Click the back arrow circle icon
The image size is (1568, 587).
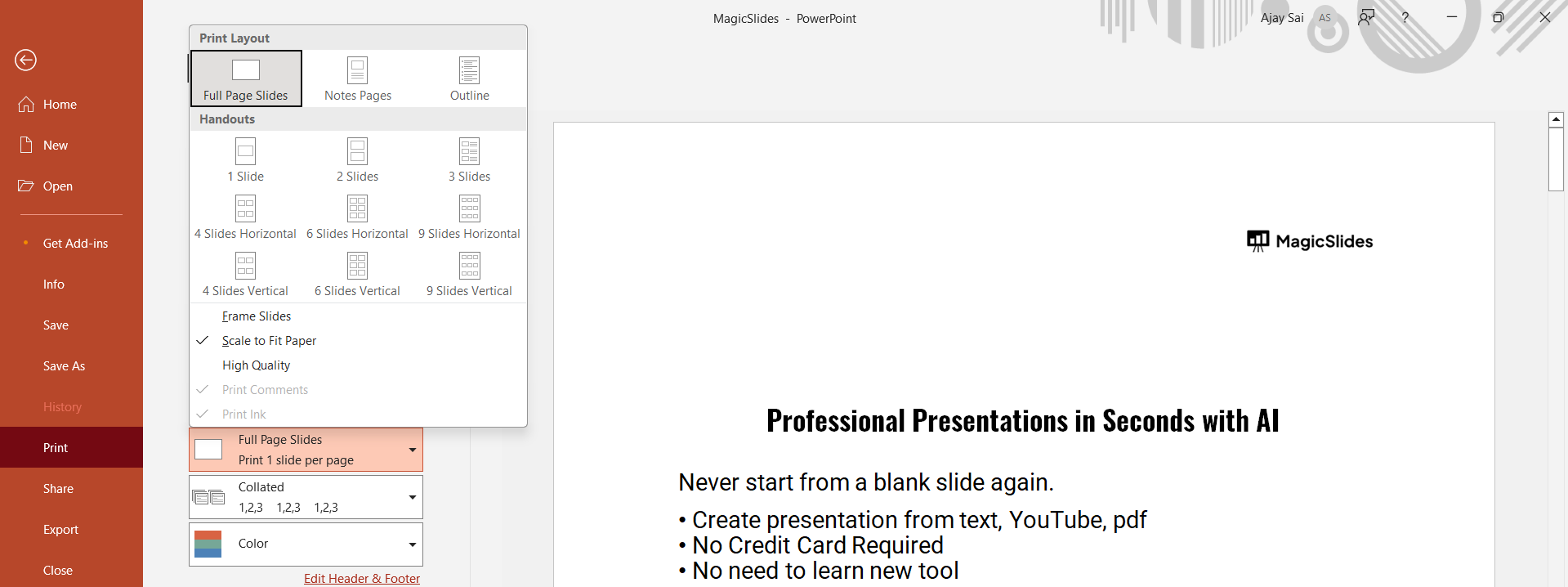click(26, 60)
